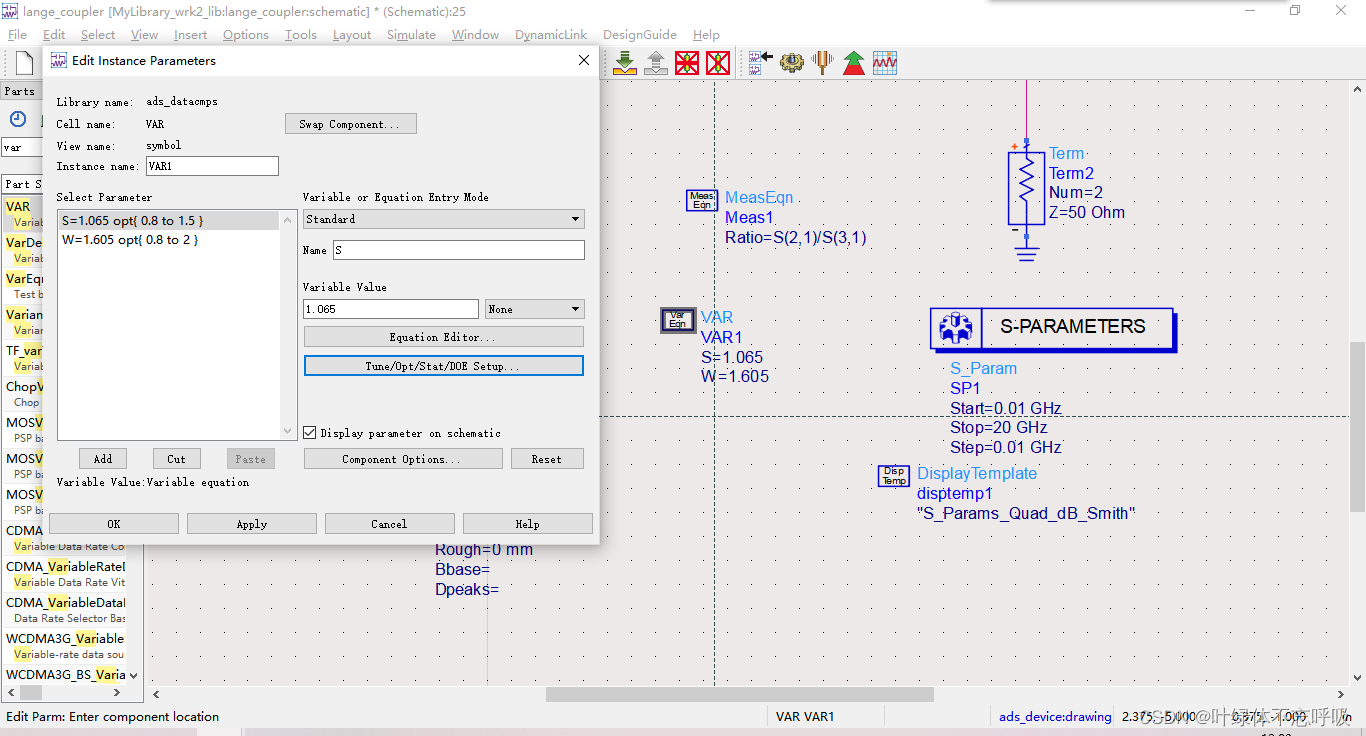Click the Equation Editor button
Image resolution: width=1366 pixels, height=736 pixels.
click(443, 337)
